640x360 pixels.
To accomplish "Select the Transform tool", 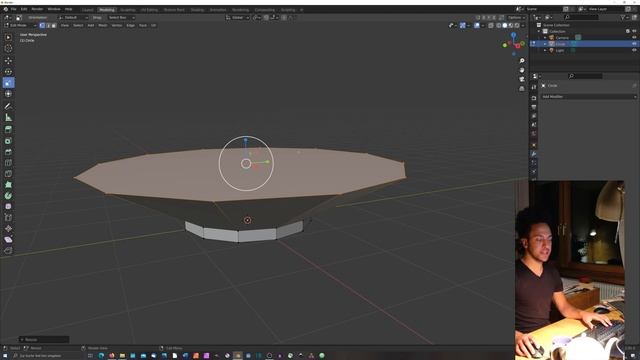I will (8, 94).
